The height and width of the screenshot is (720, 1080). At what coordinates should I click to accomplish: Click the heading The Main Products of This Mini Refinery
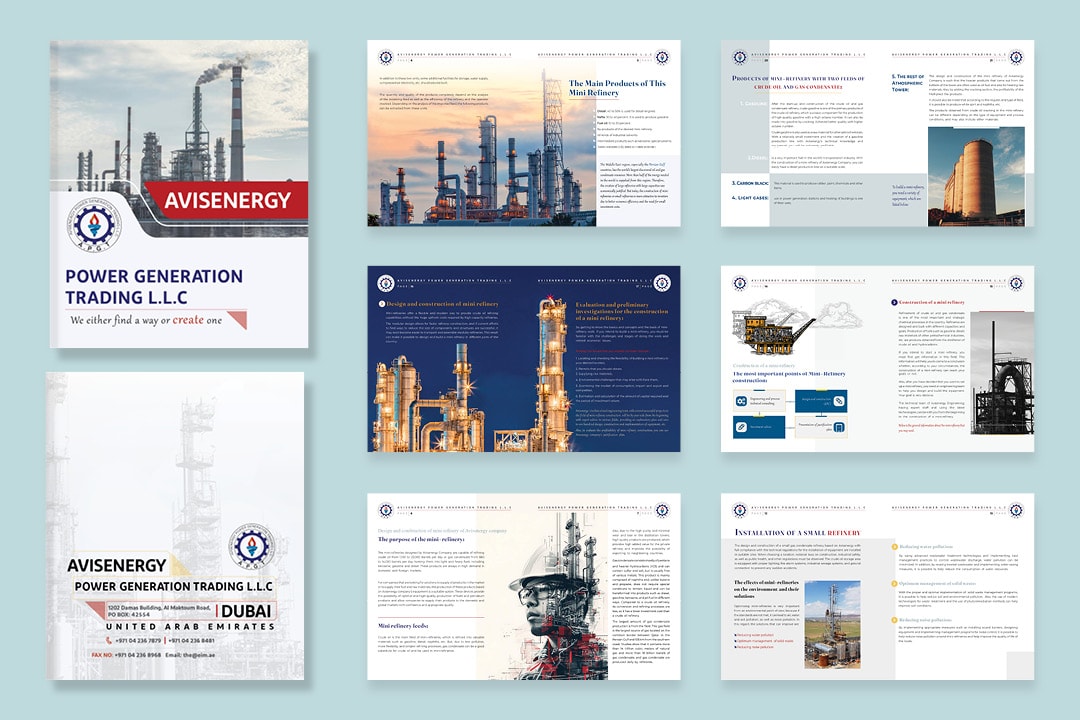point(617,88)
